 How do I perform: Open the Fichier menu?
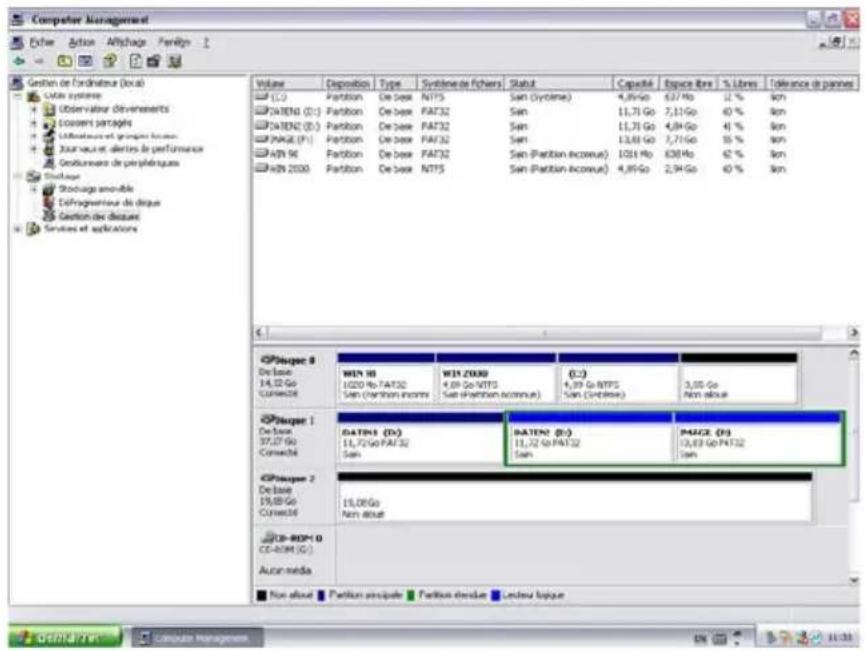[x=42, y=42]
